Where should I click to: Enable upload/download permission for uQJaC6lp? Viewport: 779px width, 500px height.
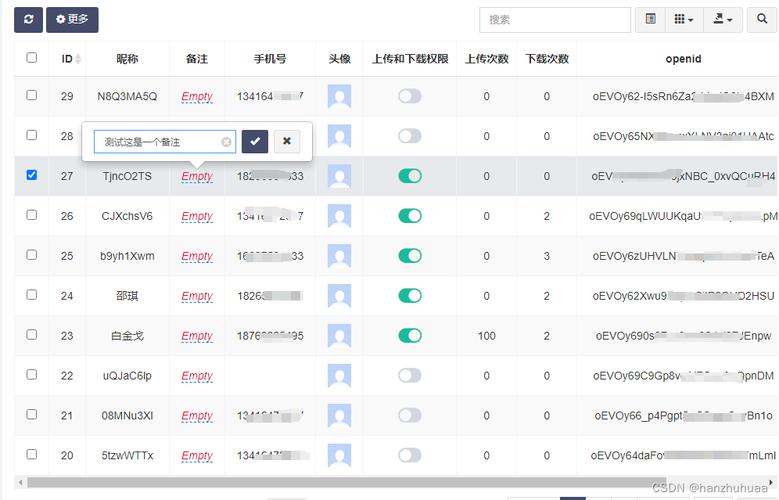410,375
